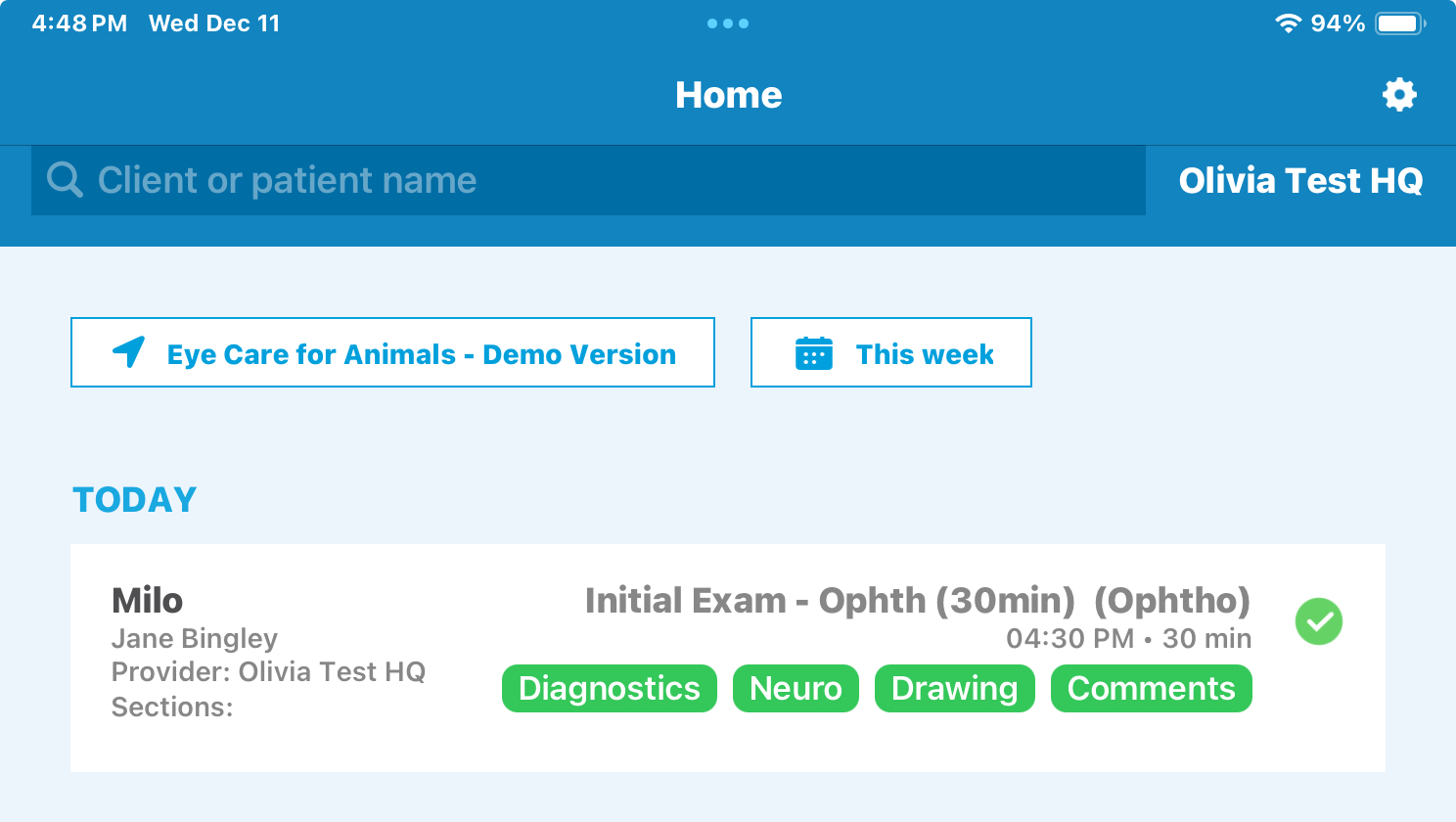Open the Olivia Test HQ provider selector

[x=1301, y=180]
